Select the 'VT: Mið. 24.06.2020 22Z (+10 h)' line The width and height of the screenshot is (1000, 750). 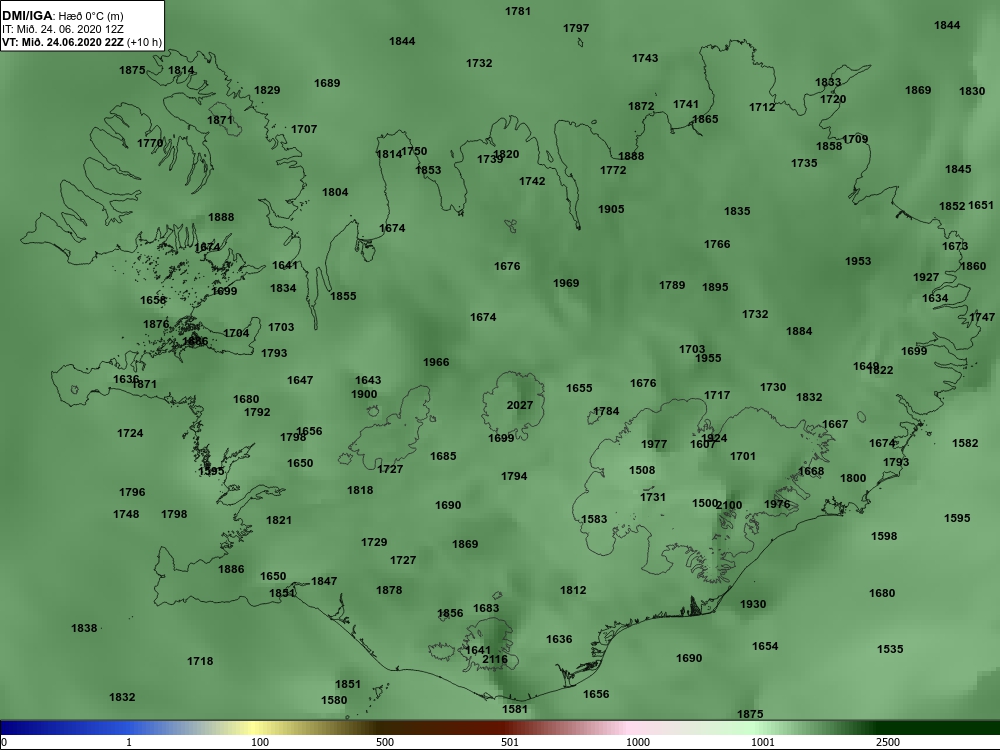point(82,43)
